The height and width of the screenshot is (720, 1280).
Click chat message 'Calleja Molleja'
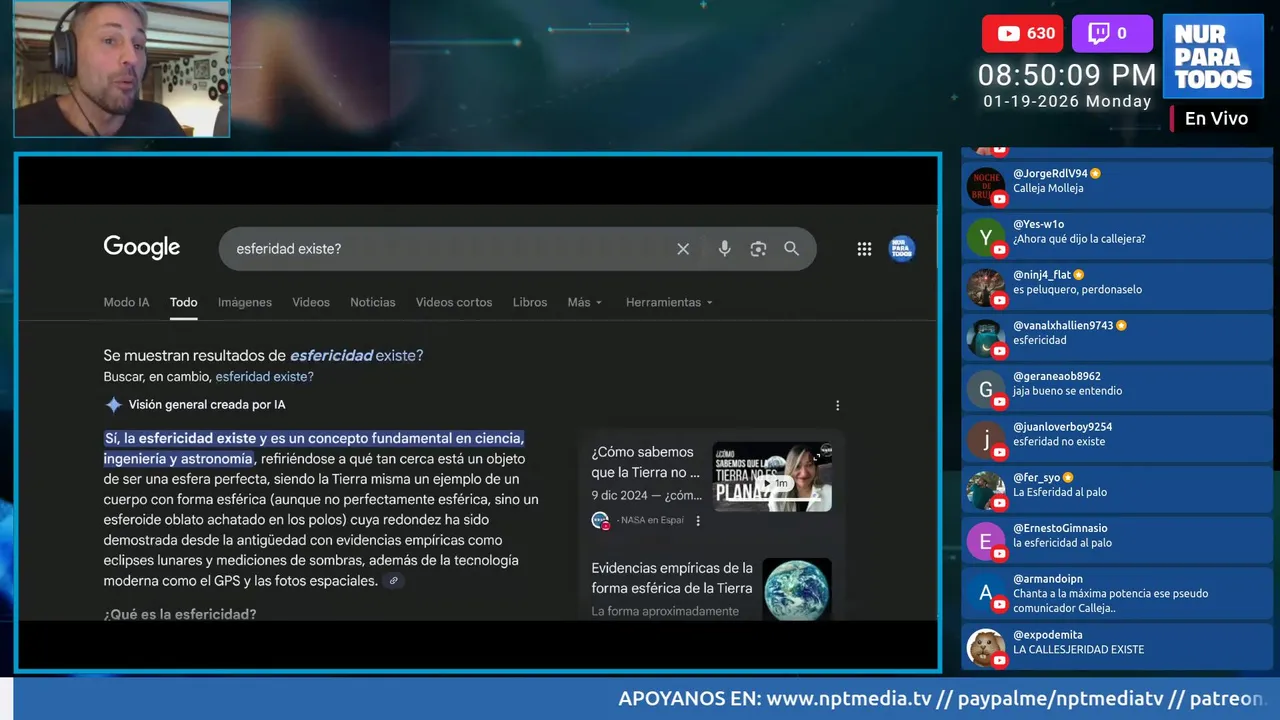click(1048, 188)
